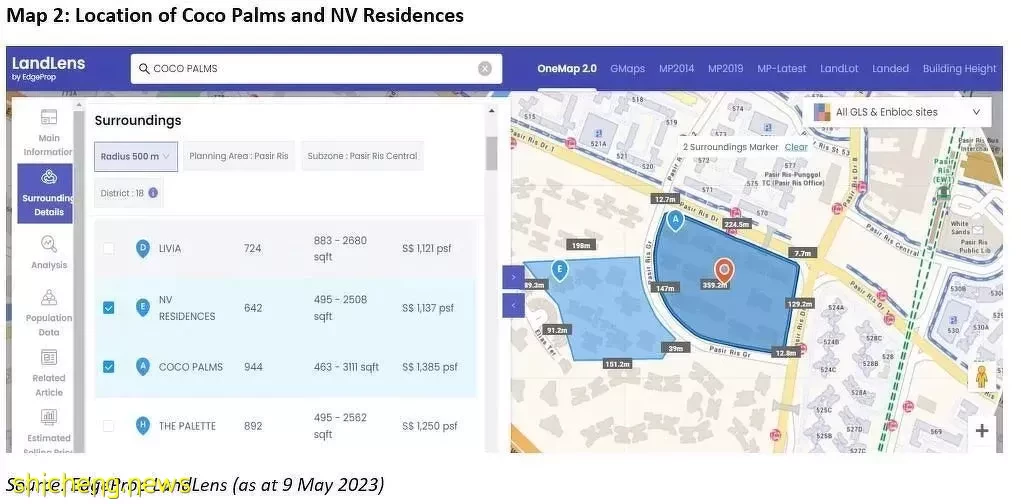Click the surroundings list scrollbar thumb
The height and width of the screenshot is (504, 1021).
[x=492, y=153]
